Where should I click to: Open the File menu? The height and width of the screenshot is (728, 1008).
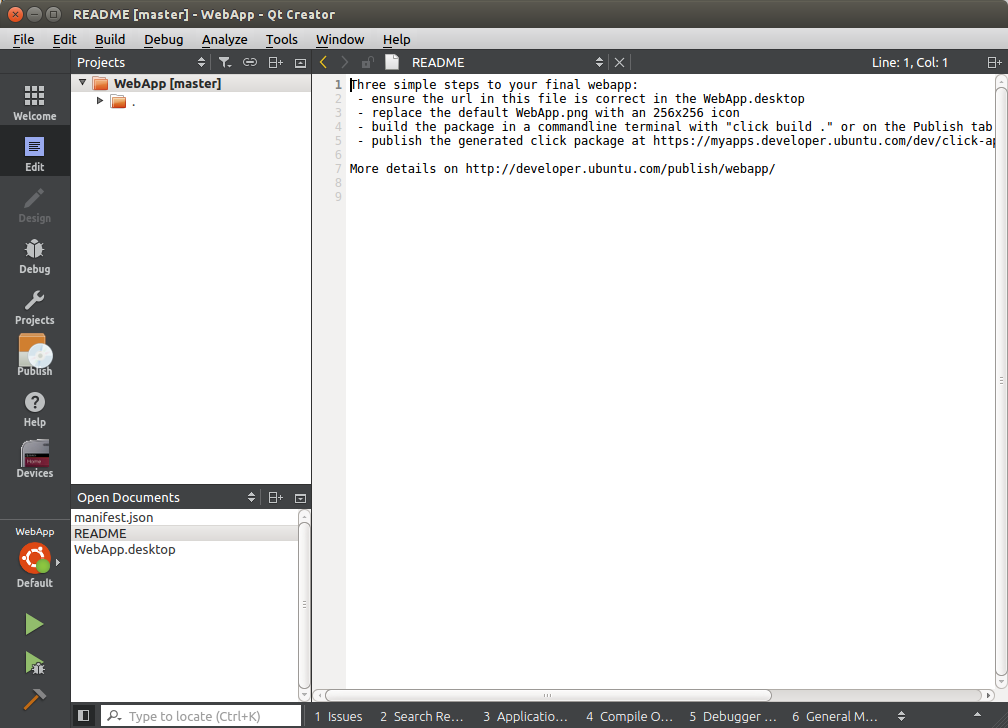24,39
